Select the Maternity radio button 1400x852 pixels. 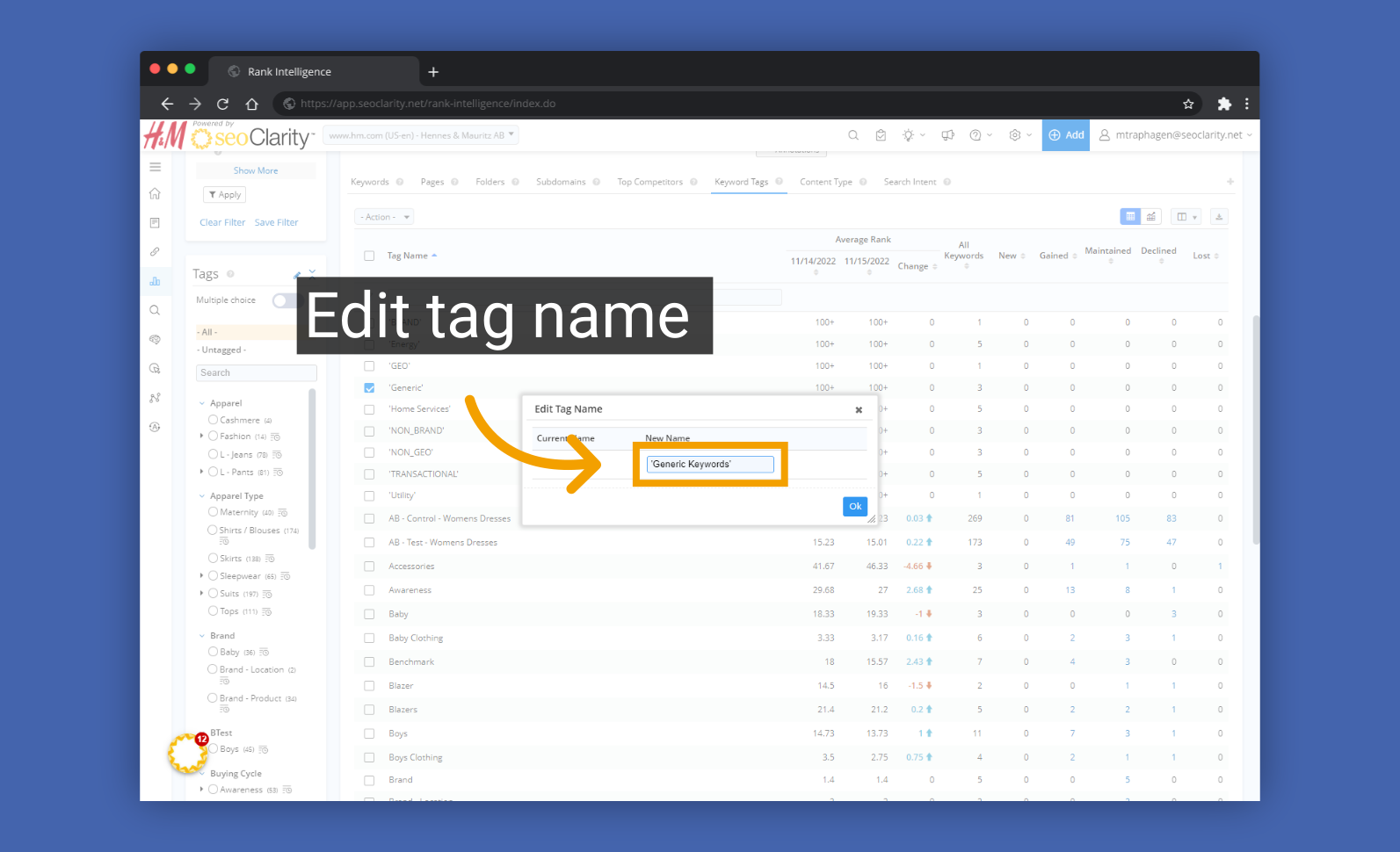213,512
